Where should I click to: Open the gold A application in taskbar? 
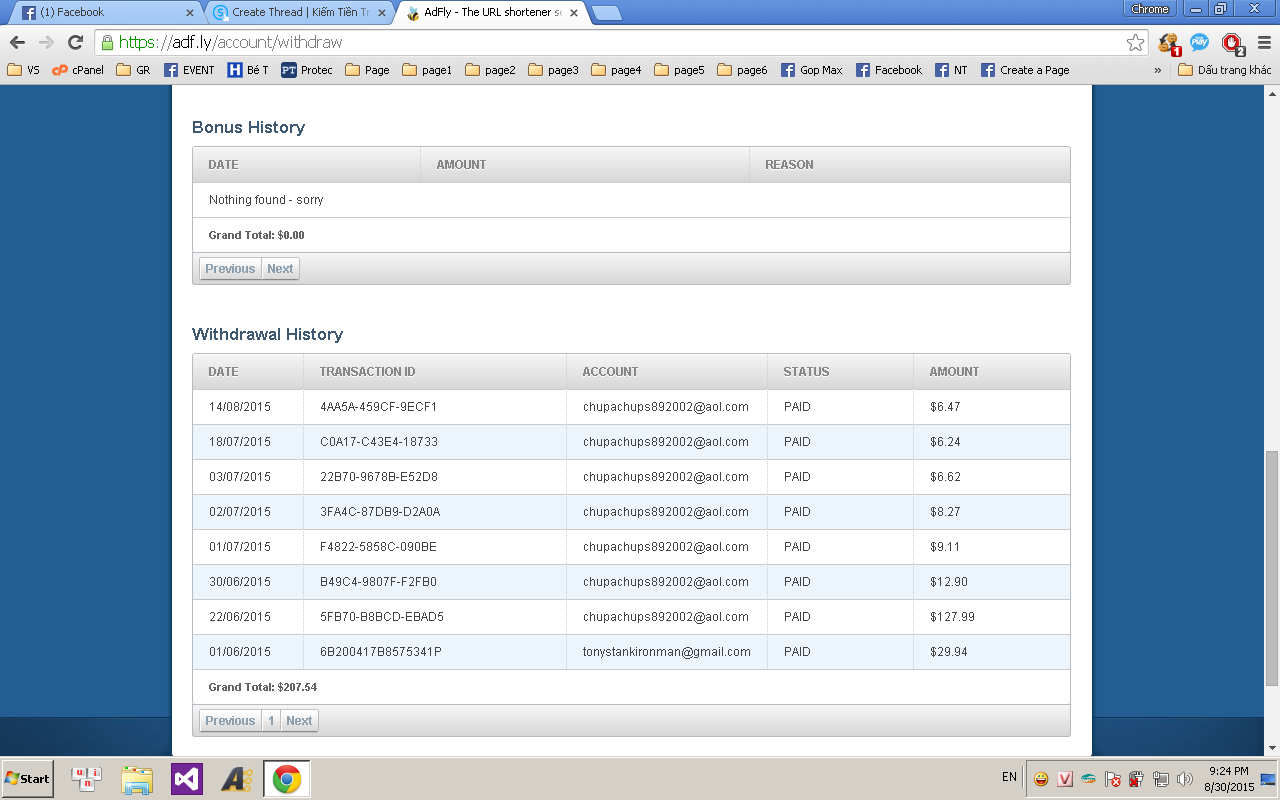pos(237,779)
